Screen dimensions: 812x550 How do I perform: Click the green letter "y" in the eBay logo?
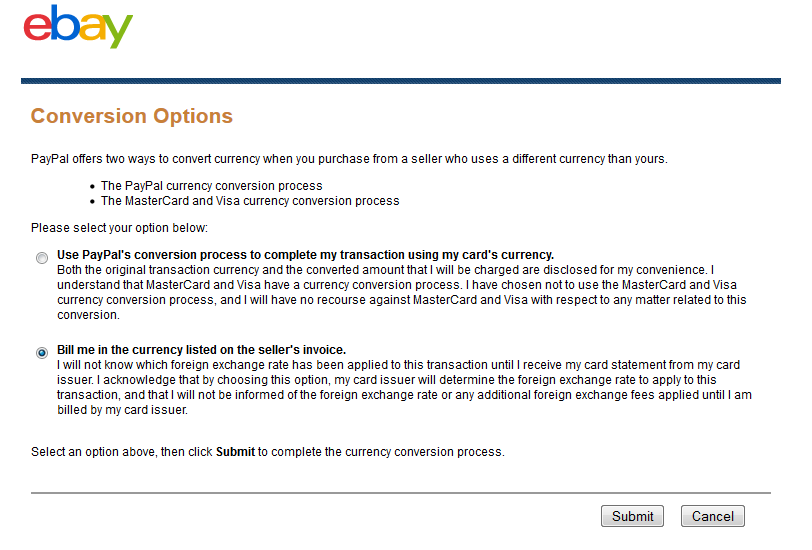click(118, 32)
